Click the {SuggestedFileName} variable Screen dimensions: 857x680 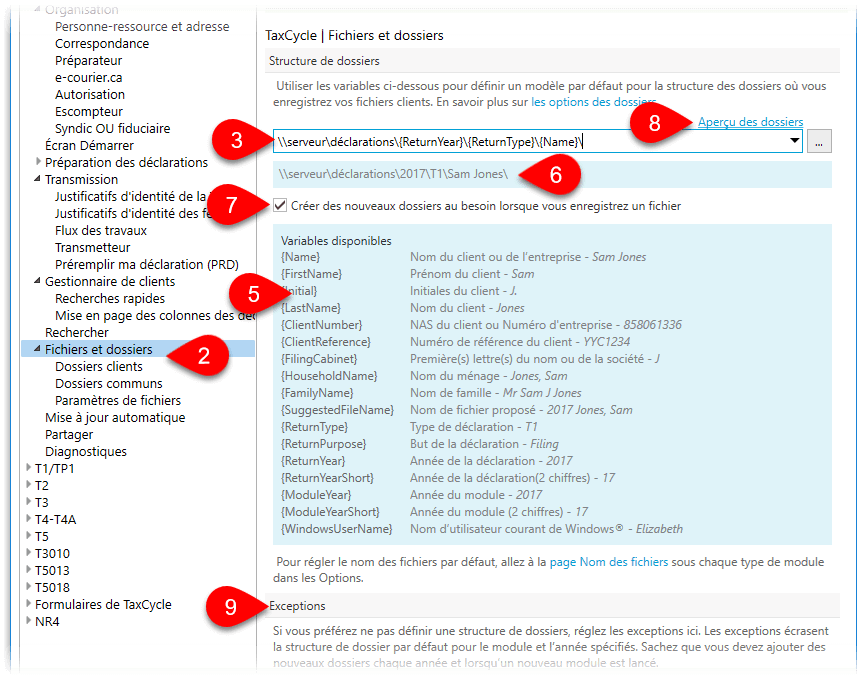tap(337, 409)
